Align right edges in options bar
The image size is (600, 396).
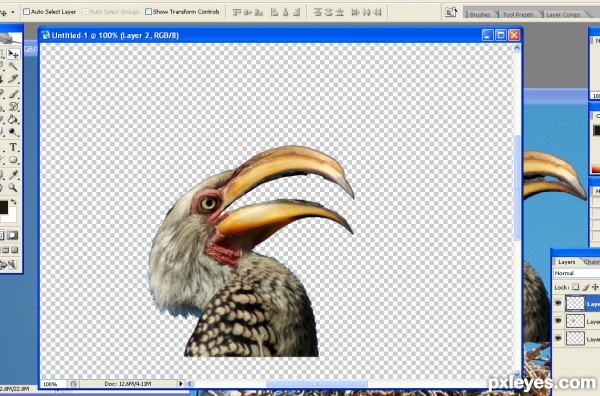tap(297, 12)
